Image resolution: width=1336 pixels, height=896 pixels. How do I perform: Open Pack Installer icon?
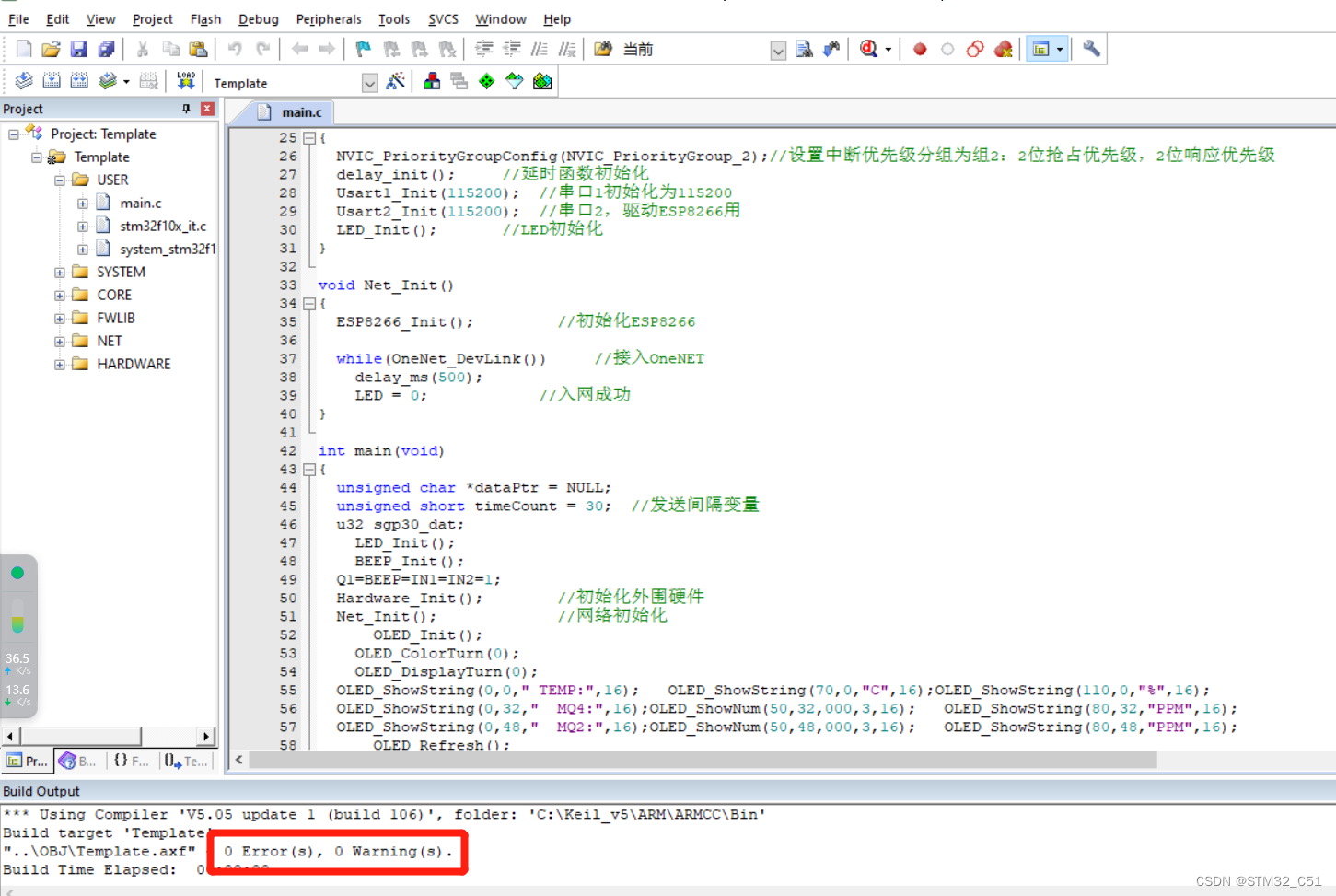(x=542, y=81)
